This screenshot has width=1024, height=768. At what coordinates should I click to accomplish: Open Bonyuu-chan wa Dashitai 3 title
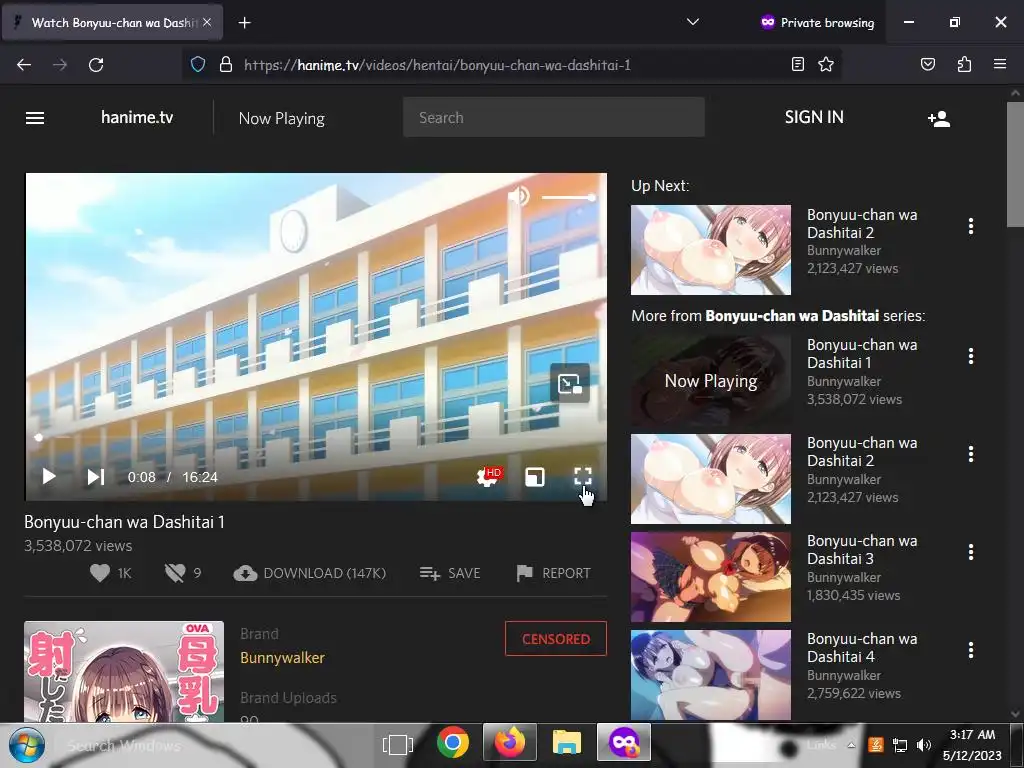[862, 549]
